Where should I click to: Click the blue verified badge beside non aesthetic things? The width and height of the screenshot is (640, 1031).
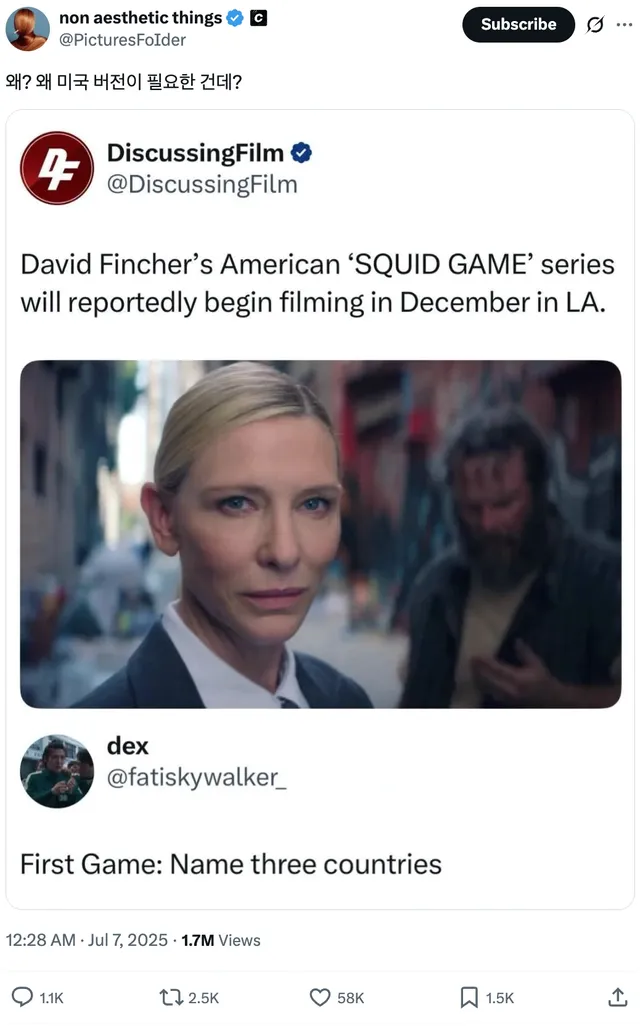tap(235, 18)
